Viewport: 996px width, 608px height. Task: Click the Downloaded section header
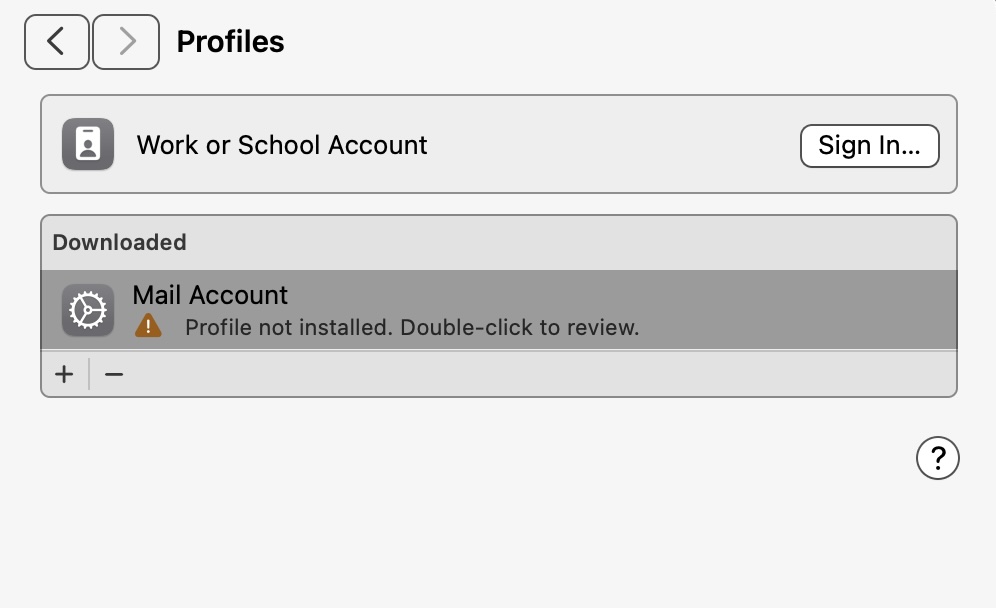[x=119, y=243]
